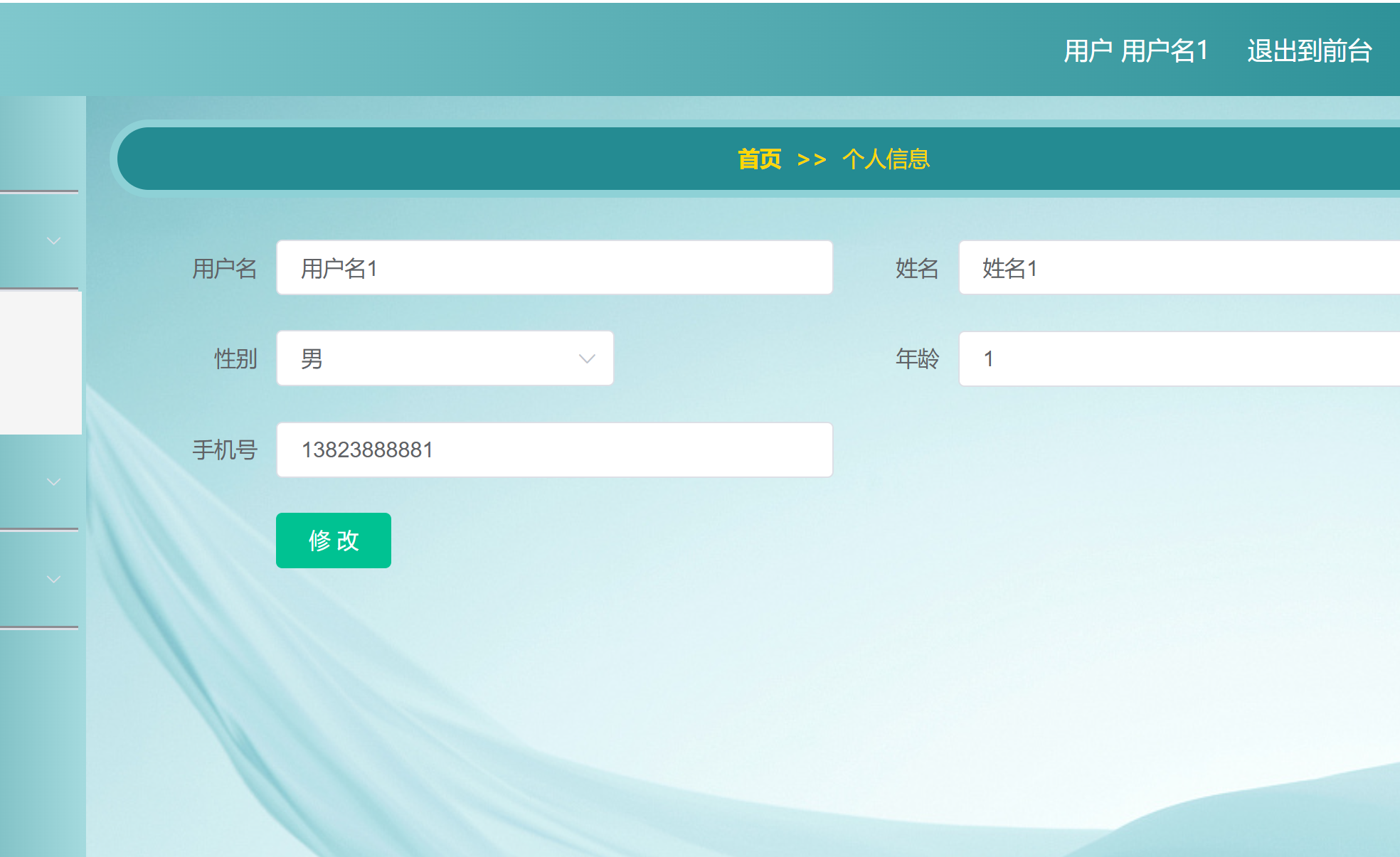Click the topmost sidebar menu section

pos(39,144)
